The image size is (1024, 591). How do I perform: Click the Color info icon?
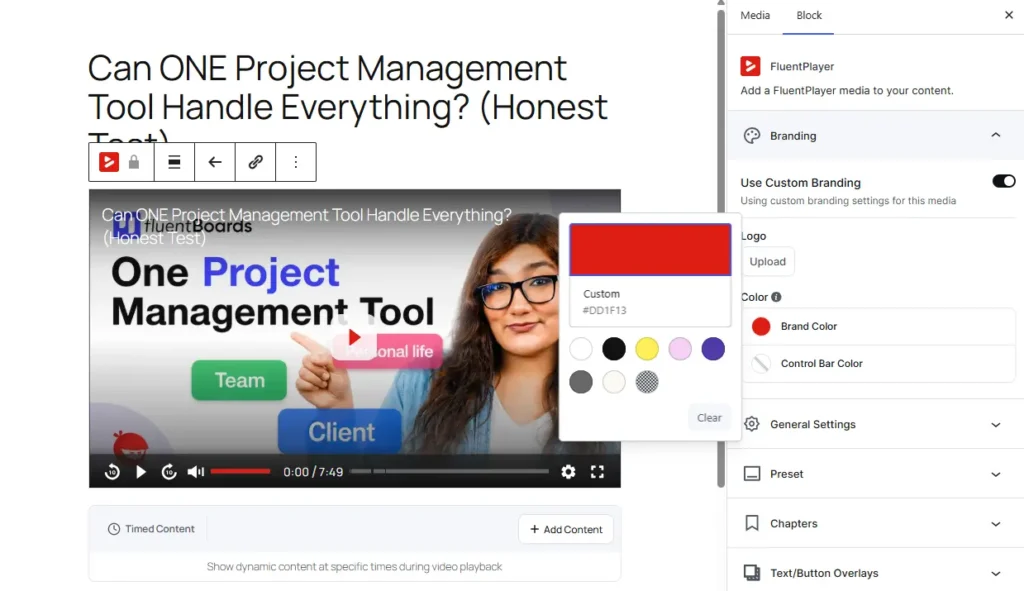click(x=776, y=296)
